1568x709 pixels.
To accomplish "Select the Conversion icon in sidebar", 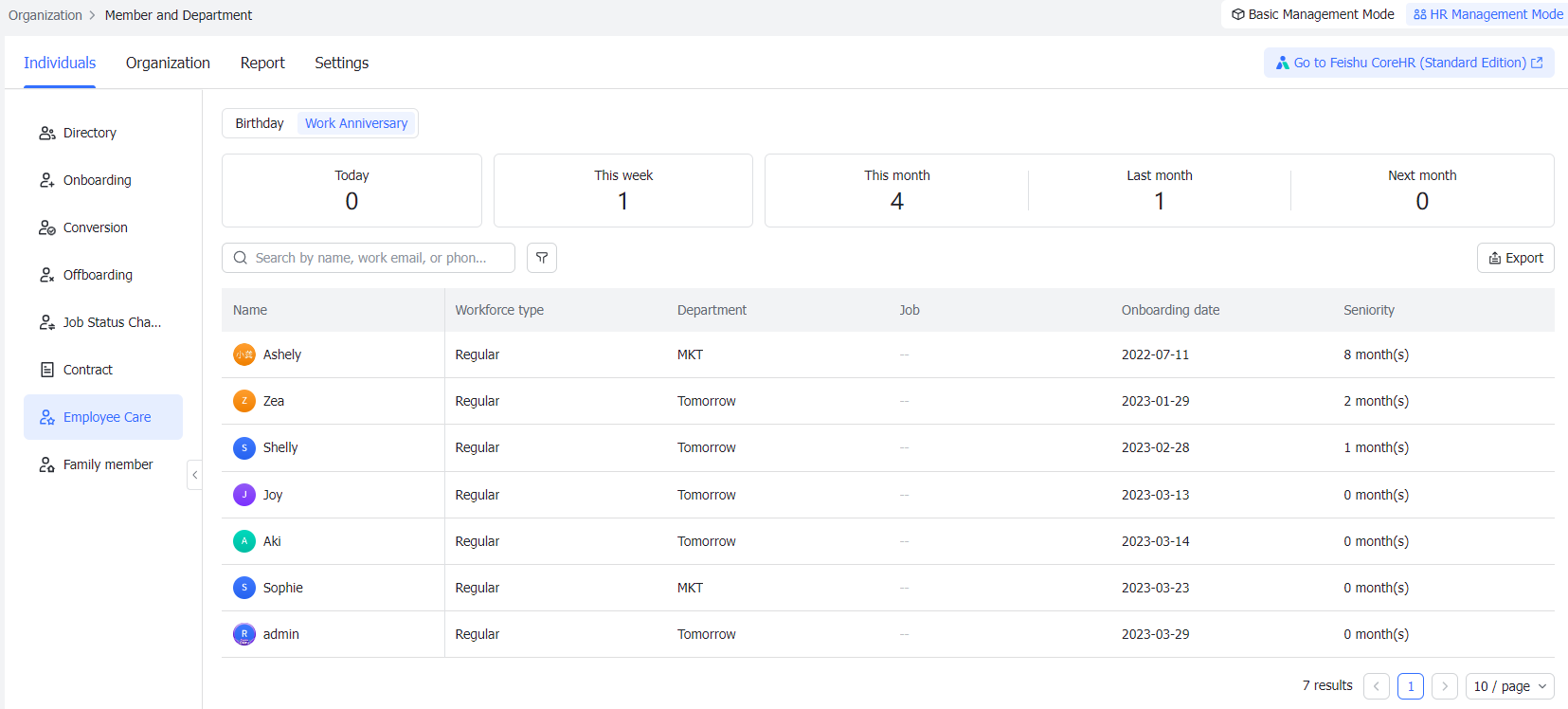I will coord(46,228).
